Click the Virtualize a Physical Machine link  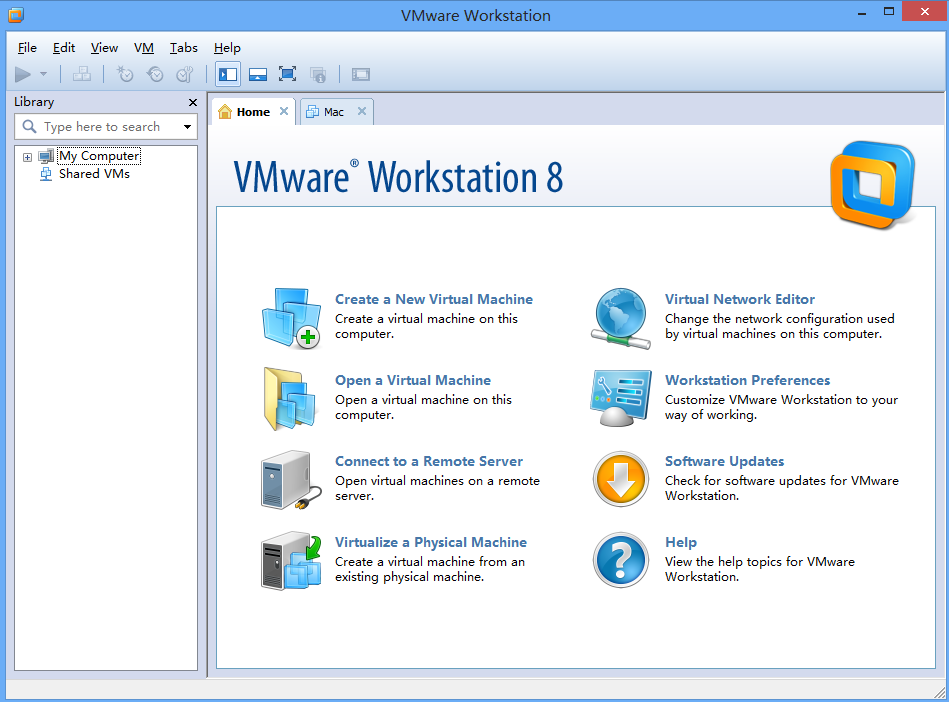point(431,542)
